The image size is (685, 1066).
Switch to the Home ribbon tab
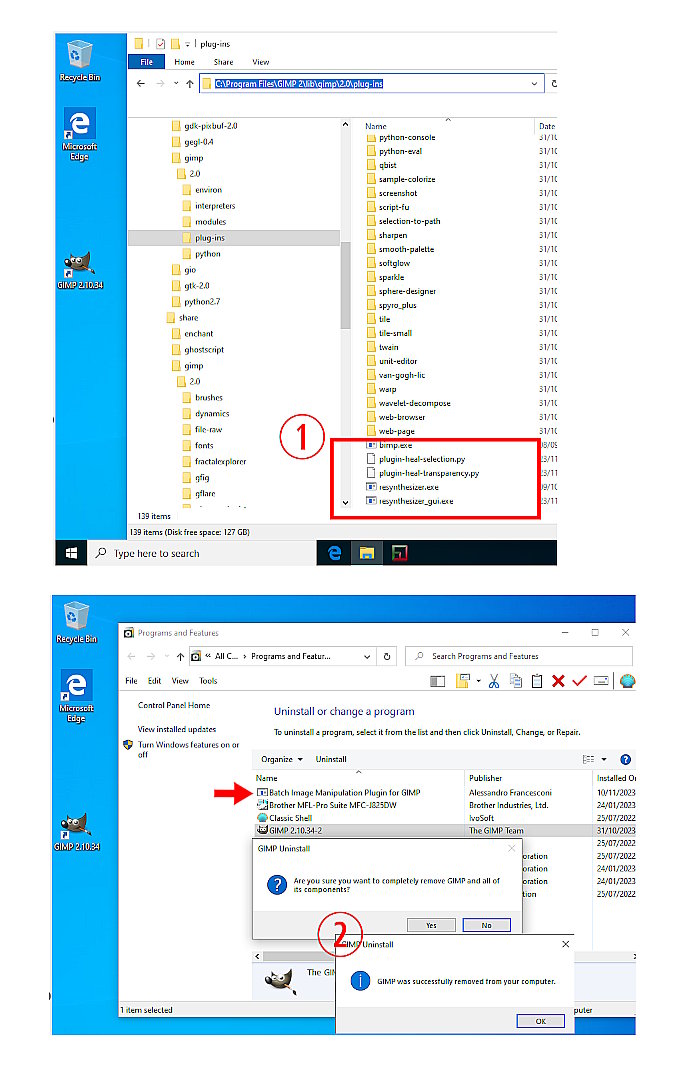point(184,62)
